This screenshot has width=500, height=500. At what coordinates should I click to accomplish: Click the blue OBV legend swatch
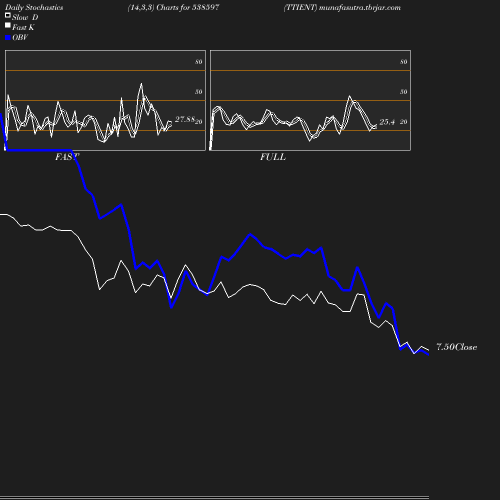pos(8,38)
